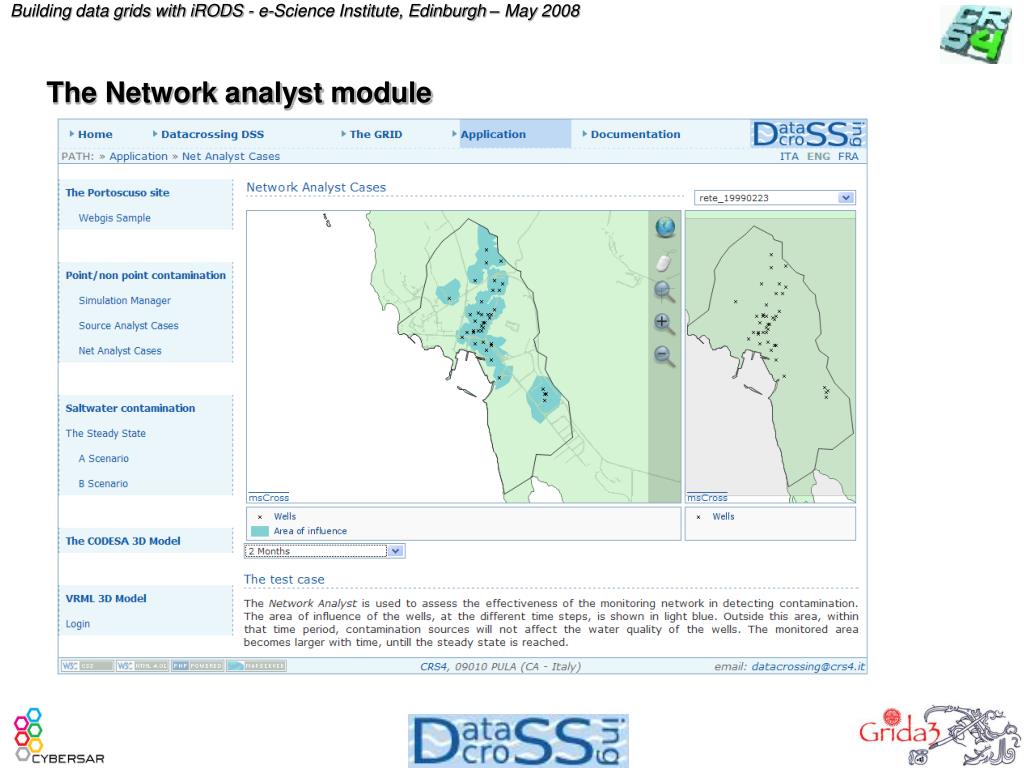Open The Steady State link

[105, 433]
